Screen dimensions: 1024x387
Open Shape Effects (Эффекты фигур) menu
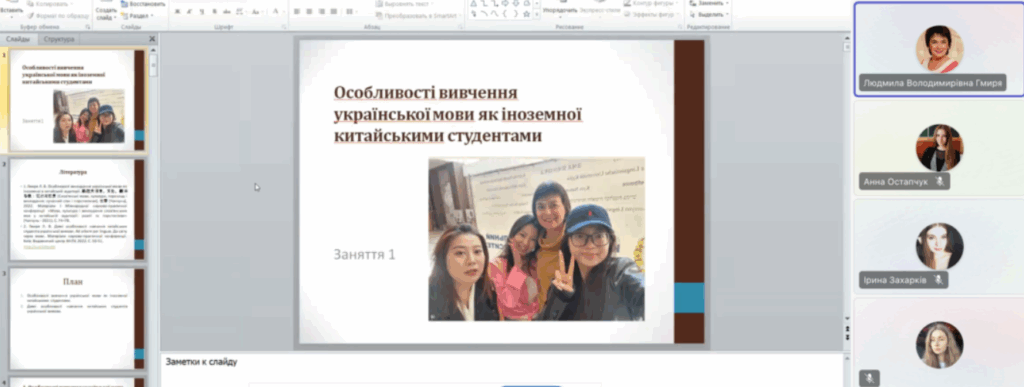coord(650,14)
